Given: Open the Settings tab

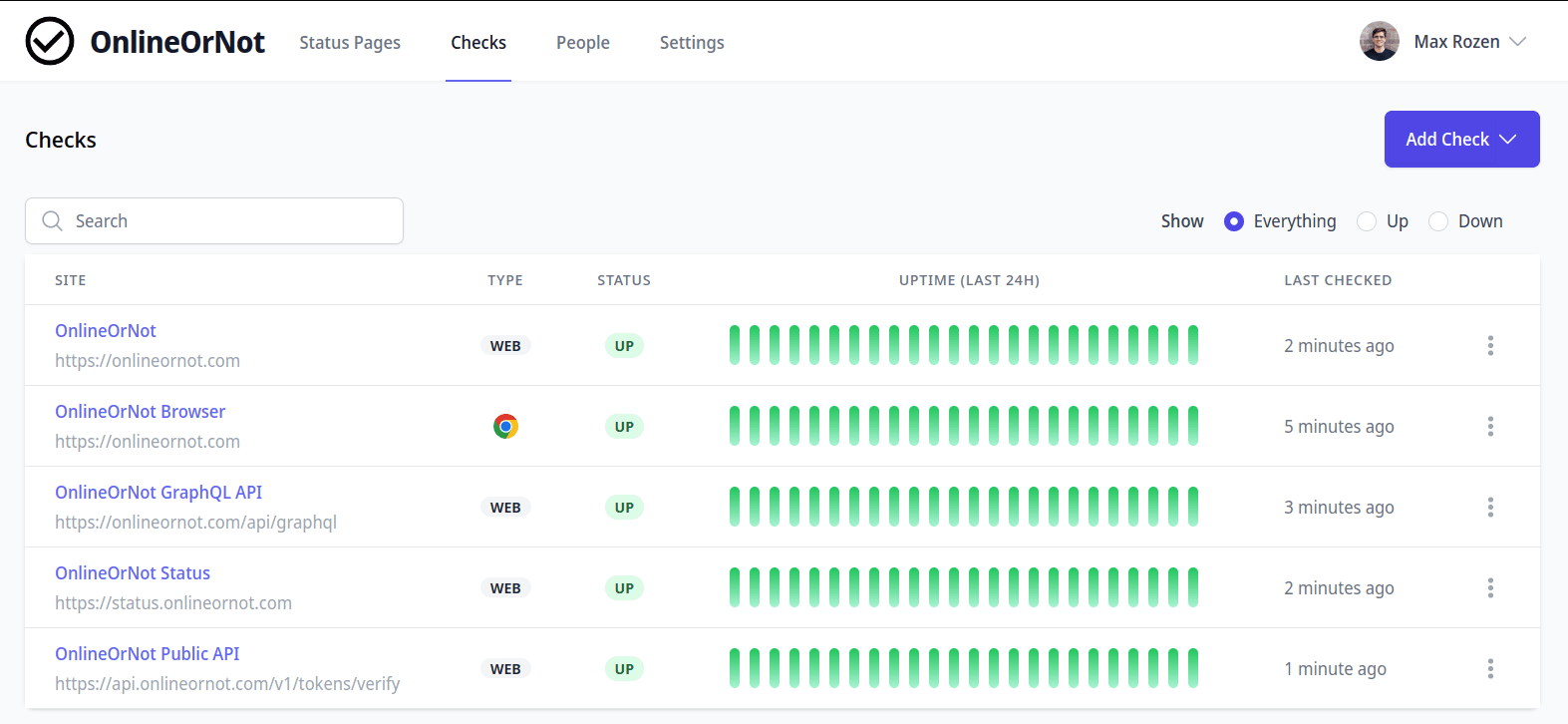Looking at the screenshot, I should [692, 42].
